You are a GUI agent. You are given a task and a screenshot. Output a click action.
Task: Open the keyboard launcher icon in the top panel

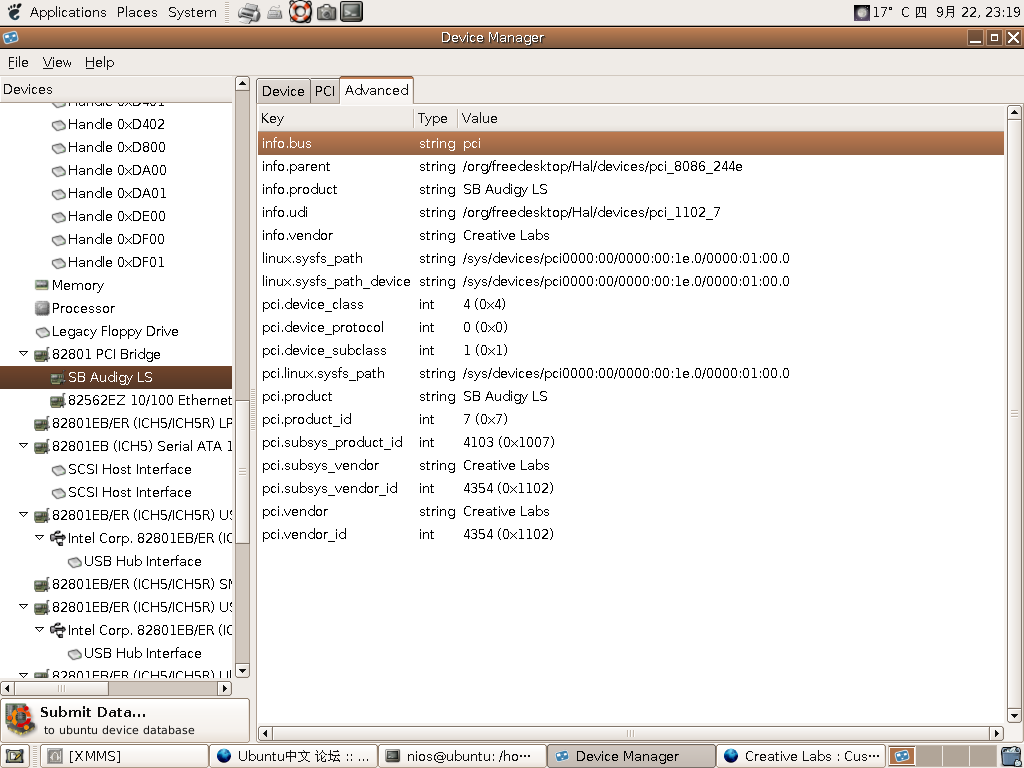coord(275,12)
